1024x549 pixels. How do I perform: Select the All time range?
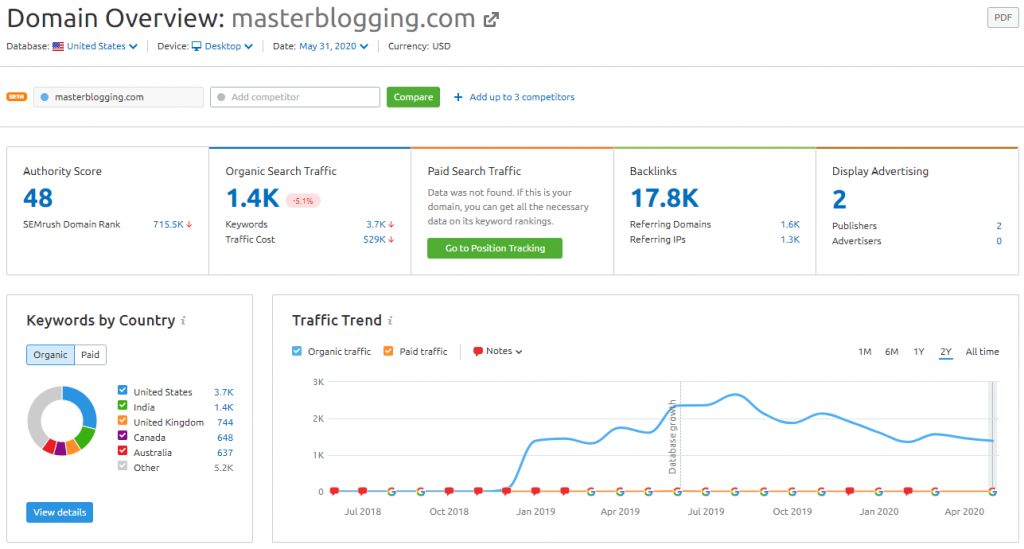click(982, 352)
